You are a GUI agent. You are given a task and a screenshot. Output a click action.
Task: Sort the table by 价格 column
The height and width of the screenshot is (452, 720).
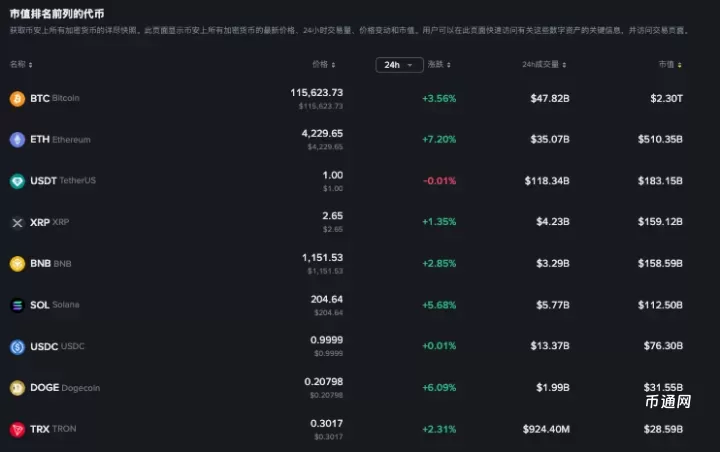click(322, 64)
